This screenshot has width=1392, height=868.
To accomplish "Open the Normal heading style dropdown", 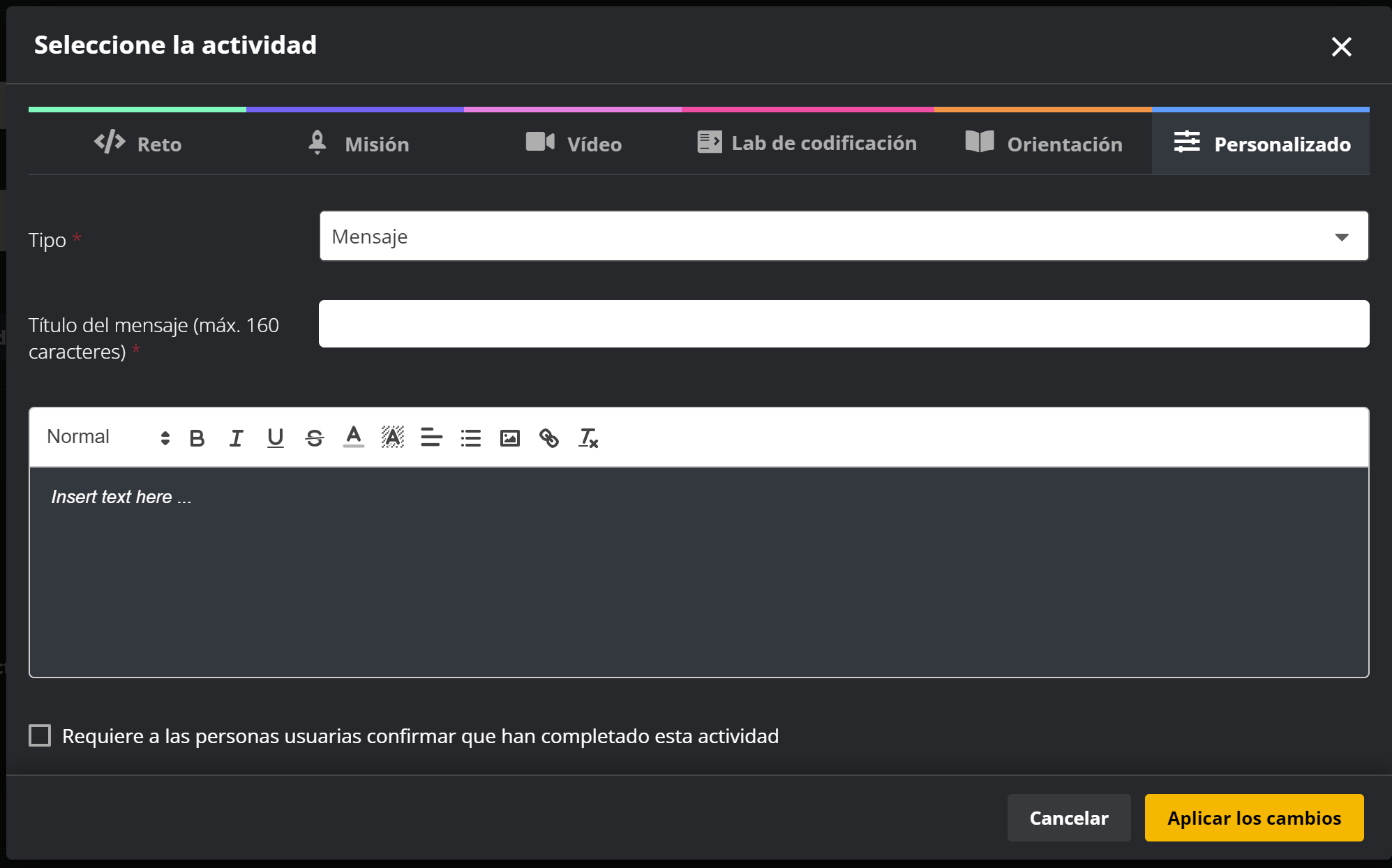I will pos(108,437).
